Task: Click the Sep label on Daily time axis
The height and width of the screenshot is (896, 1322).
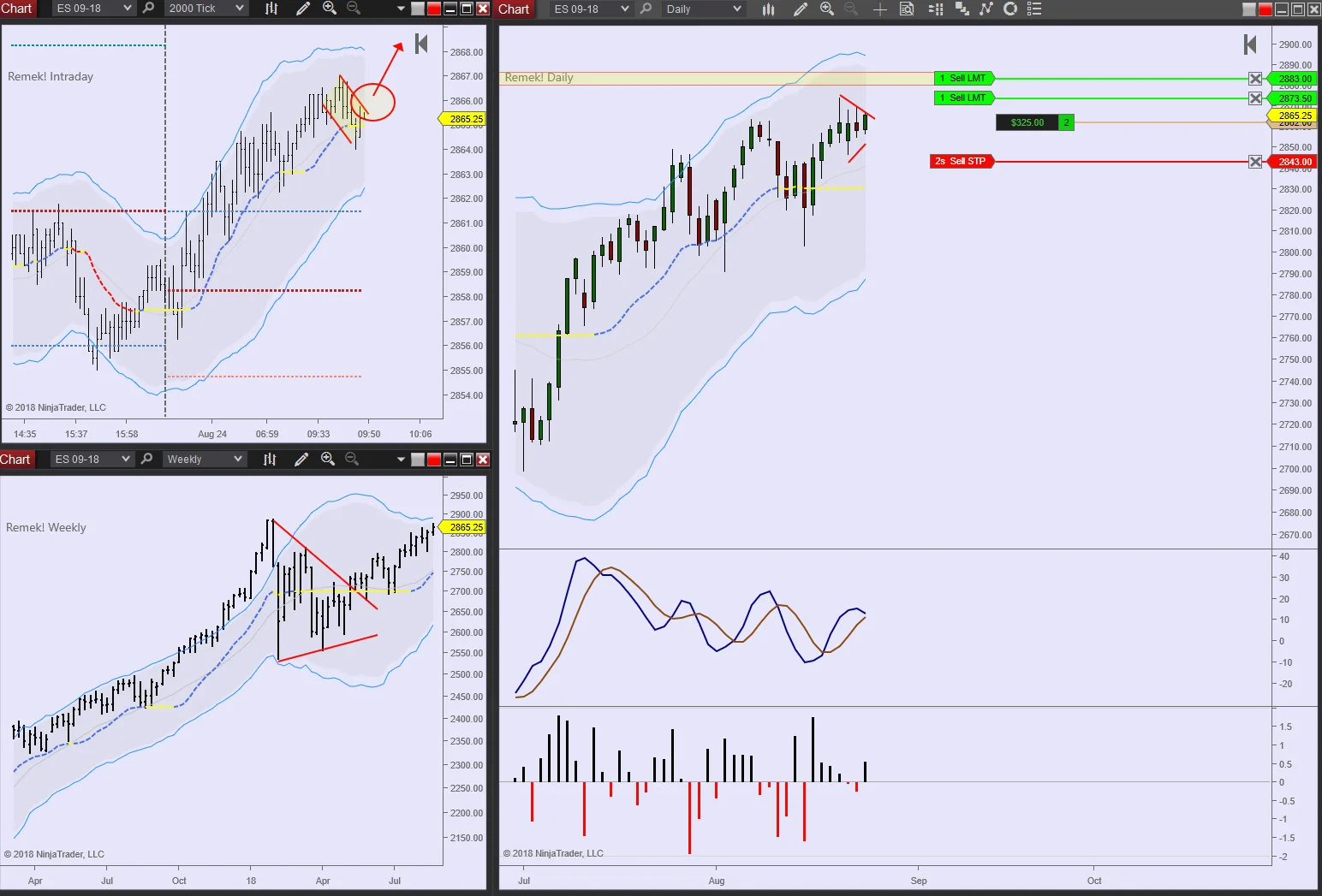Action: pyautogui.click(x=919, y=881)
